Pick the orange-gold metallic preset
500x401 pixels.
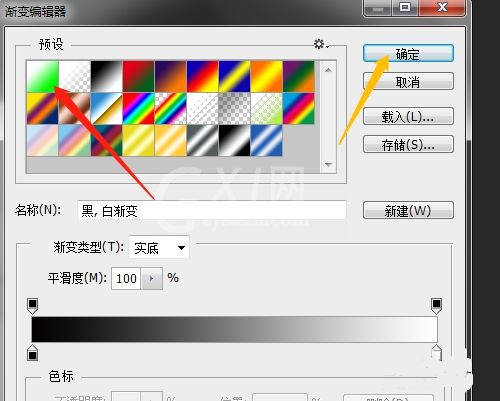(x=171, y=140)
